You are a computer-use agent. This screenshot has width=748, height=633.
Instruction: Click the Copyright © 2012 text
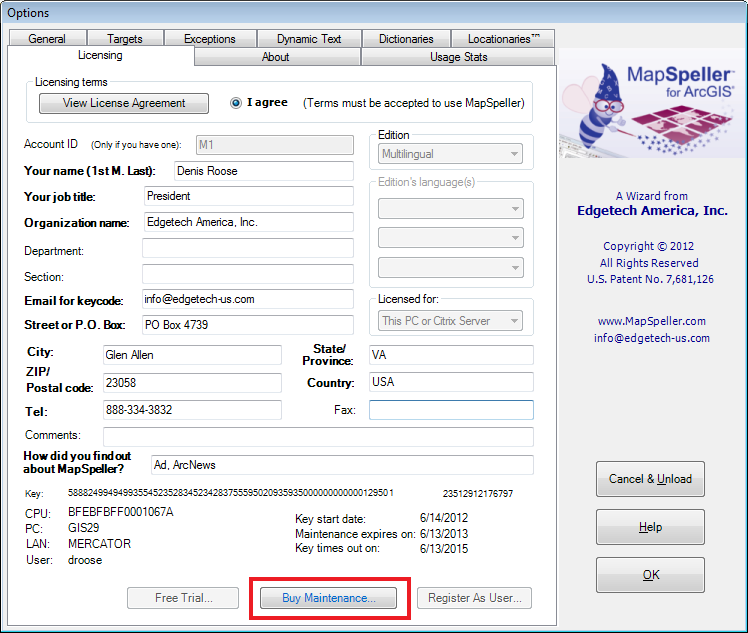click(648, 246)
